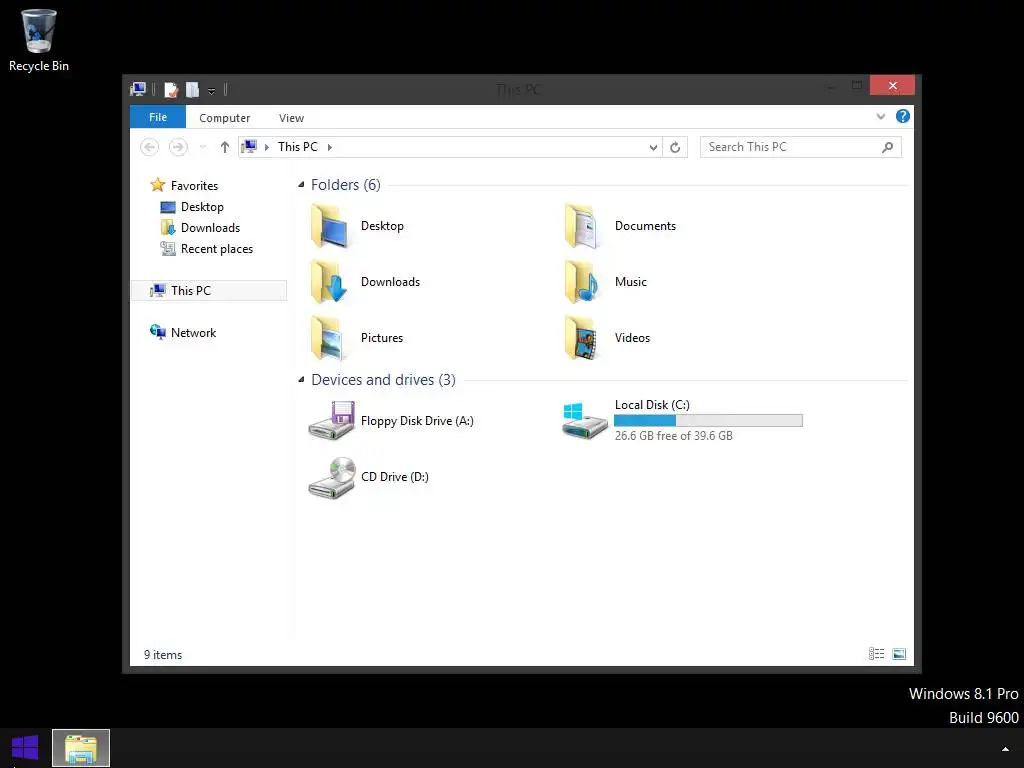
Task: Select the CD Drive (D:) icon
Action: coord(332,477)
